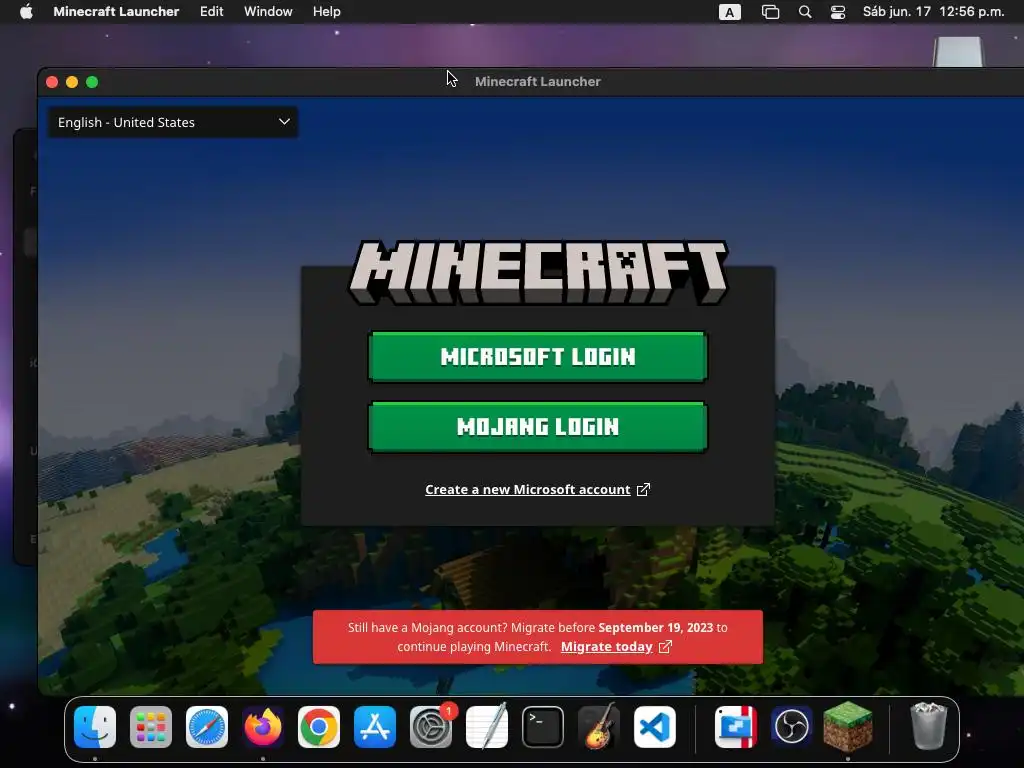The height and width of the screenshot is (768, 1024).
Task: Open TextEdit from the Dock
Action: [487, 727]
